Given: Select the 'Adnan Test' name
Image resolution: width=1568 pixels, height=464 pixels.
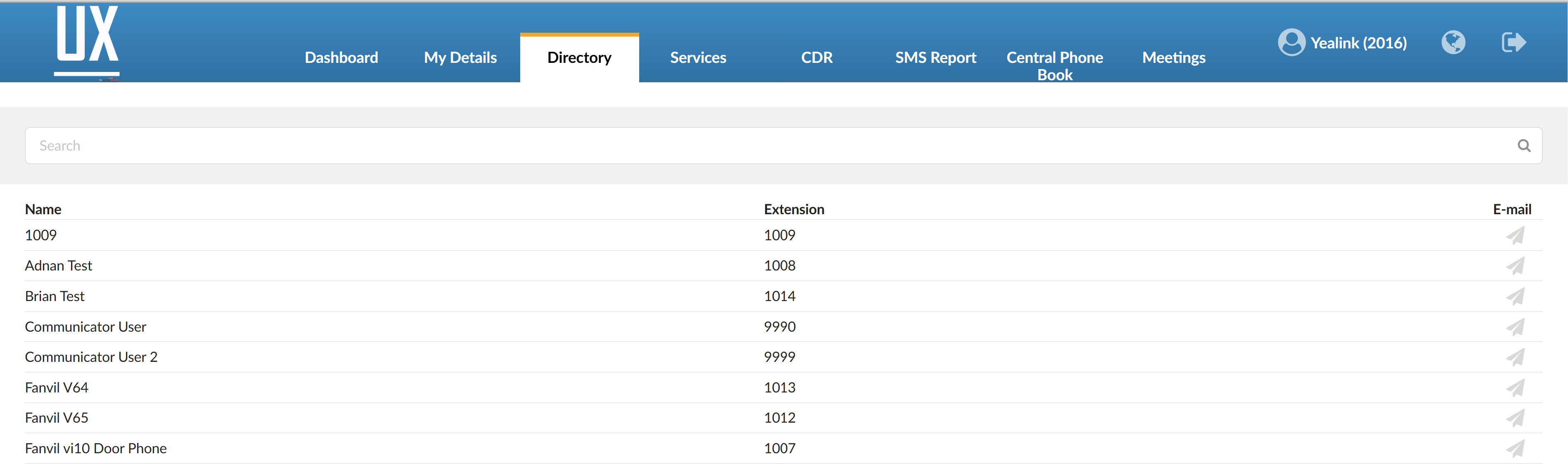Looking at the screenshot, I should pos(58,265).
